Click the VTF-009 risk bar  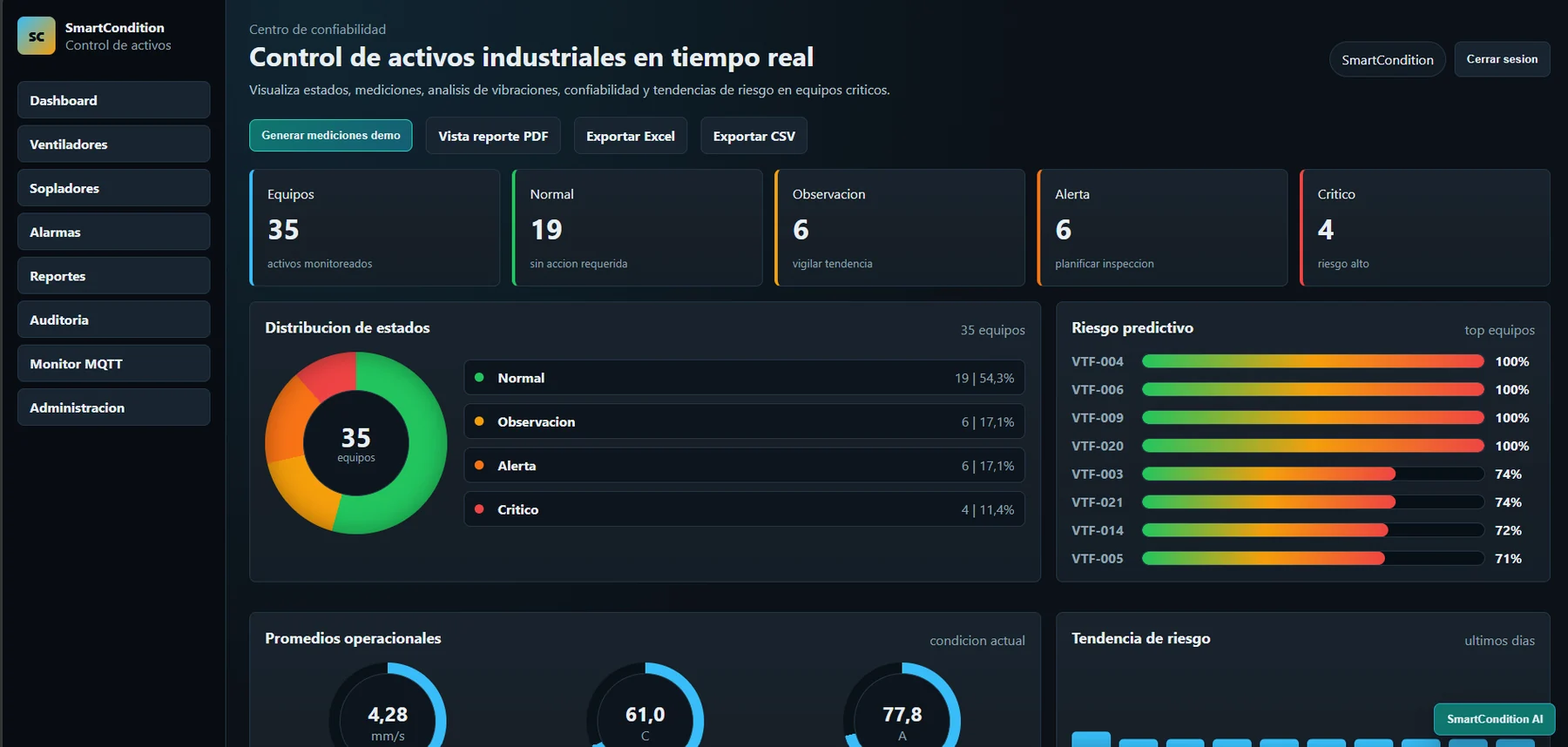pyautogui.click(x=1313, y=417)
